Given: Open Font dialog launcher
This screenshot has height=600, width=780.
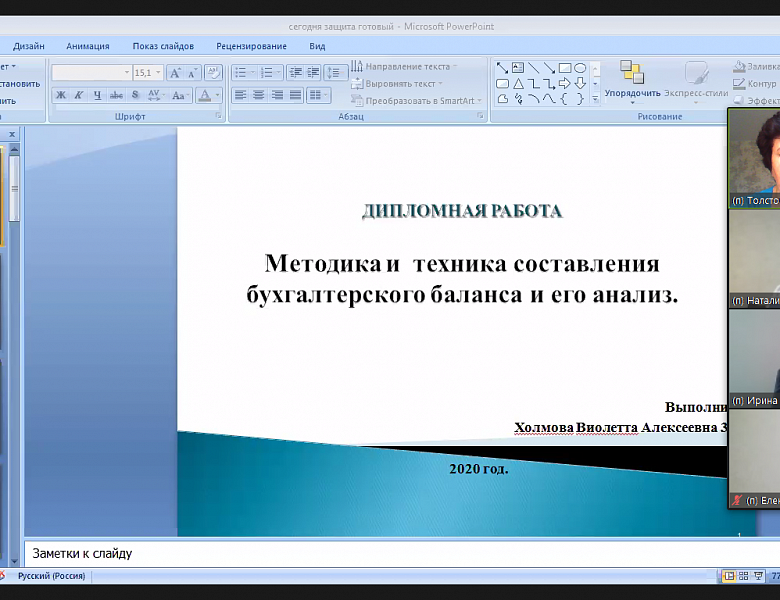Looking at the screenshot, I should [218, 116].
